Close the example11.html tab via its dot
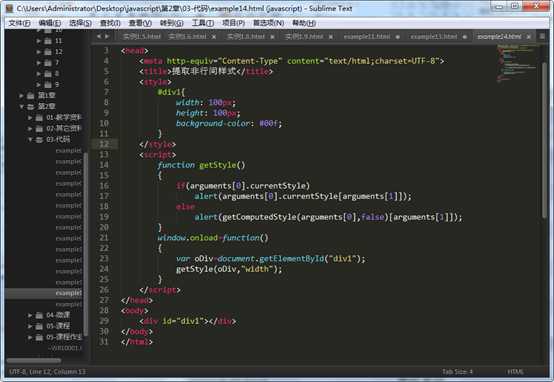Viewport: 554px width, 382px height. tap(397, 37)
